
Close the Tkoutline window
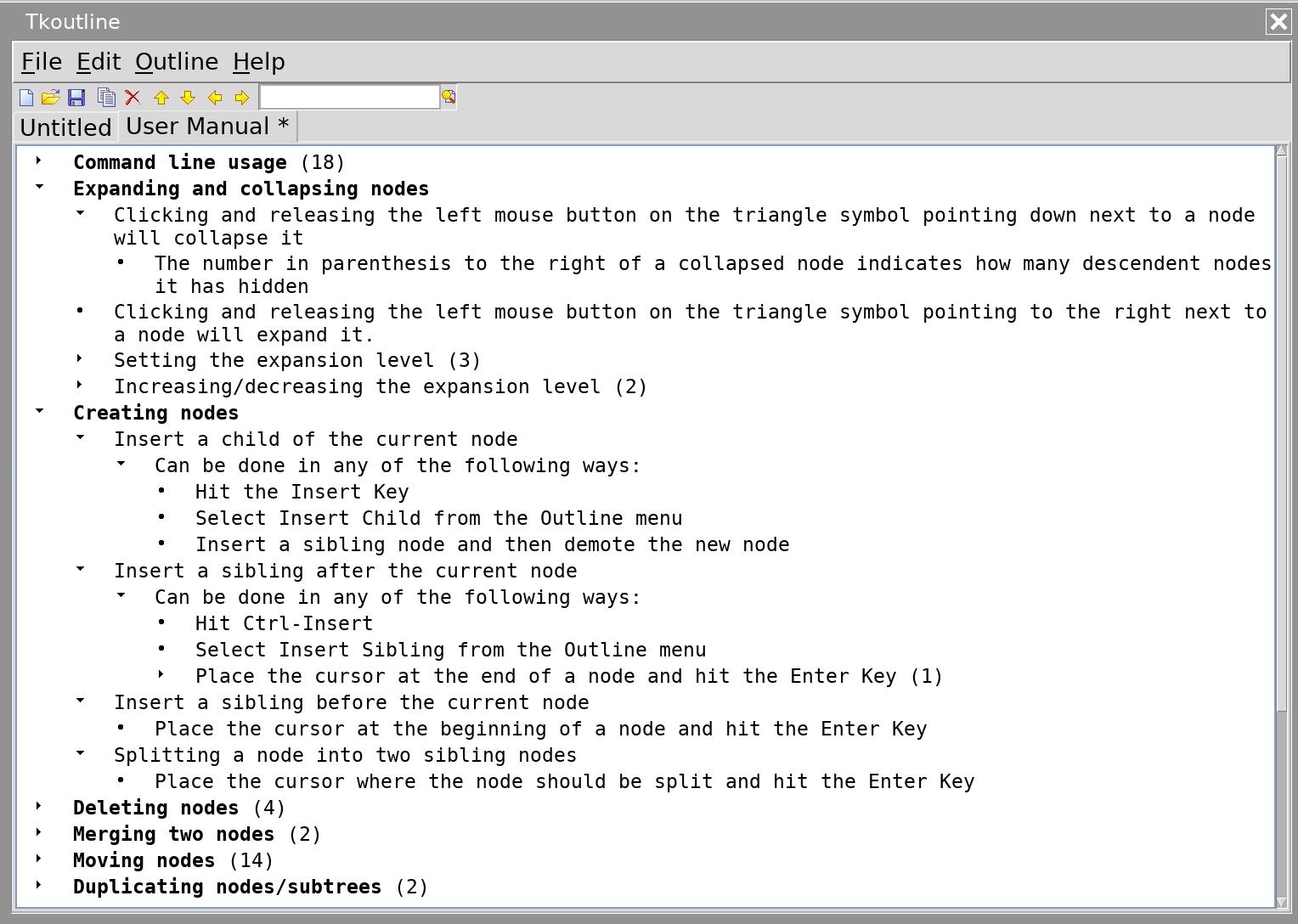1278,21
